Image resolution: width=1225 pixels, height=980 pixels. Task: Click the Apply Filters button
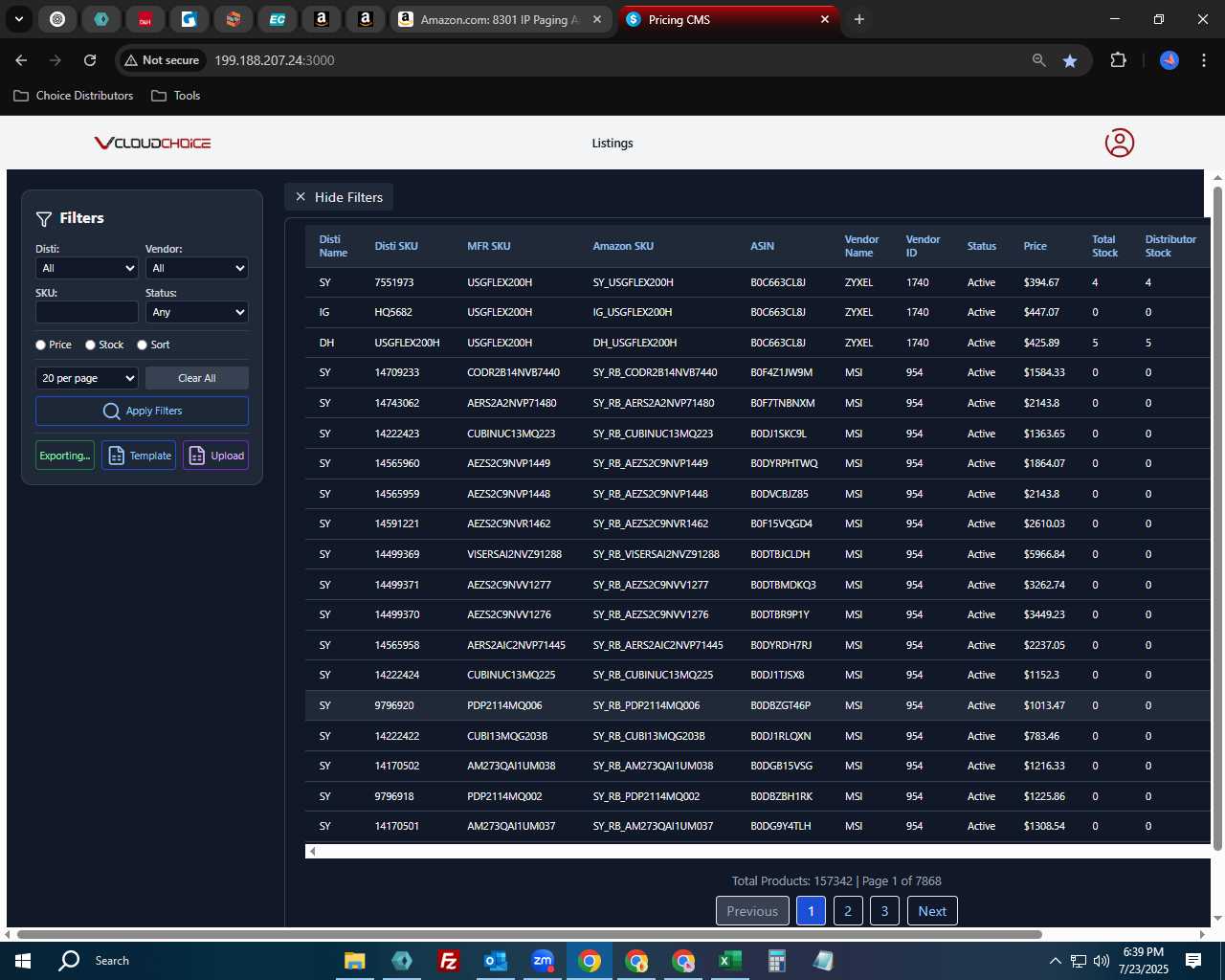142,411
